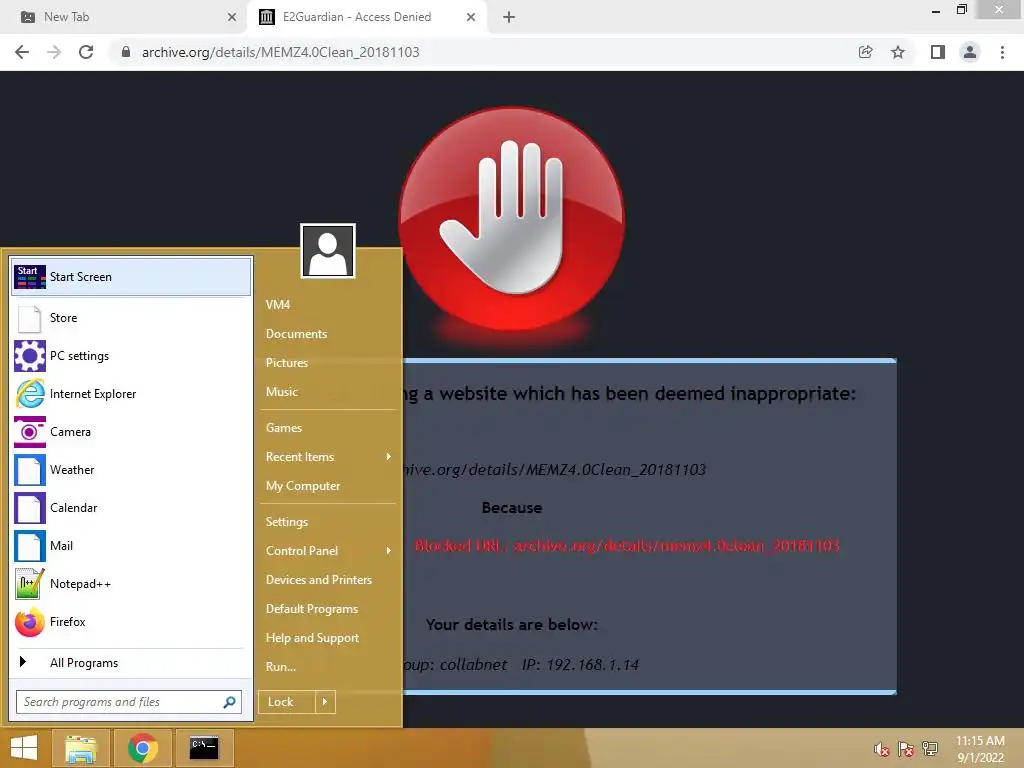View site information padlock icon
The height and width of the screenshot is (768, 1024).
pos(126,52)
